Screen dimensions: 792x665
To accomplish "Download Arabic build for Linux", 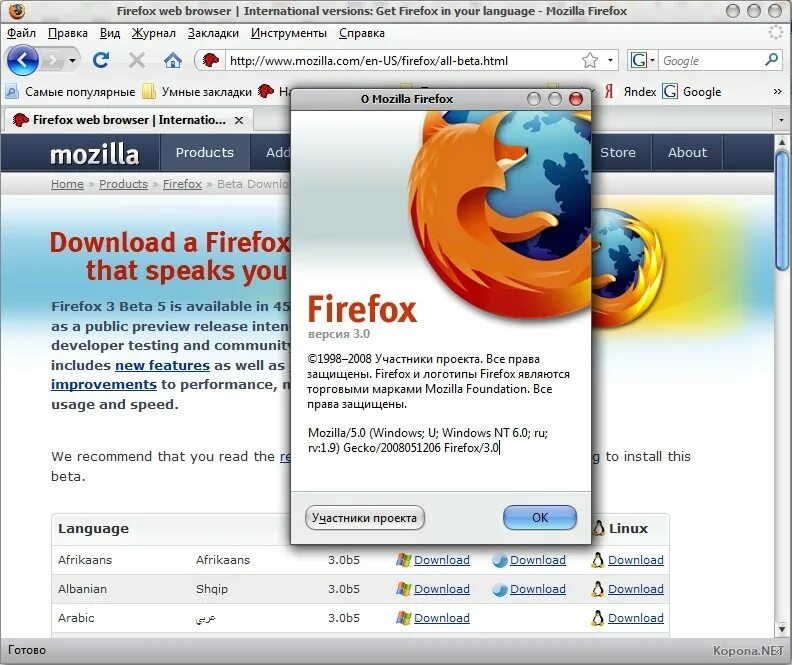I will point(635,618).
